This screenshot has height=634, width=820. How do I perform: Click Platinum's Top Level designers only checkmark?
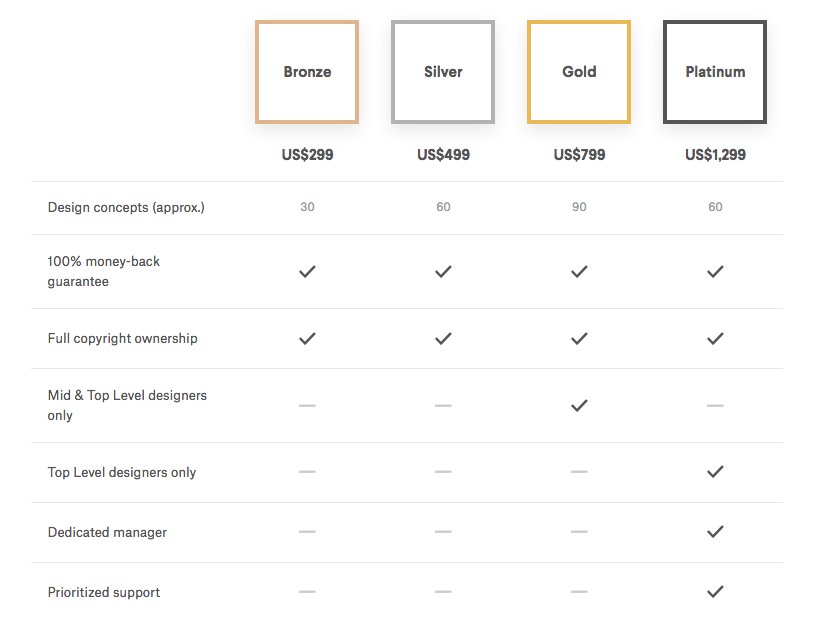click(715, 471)
